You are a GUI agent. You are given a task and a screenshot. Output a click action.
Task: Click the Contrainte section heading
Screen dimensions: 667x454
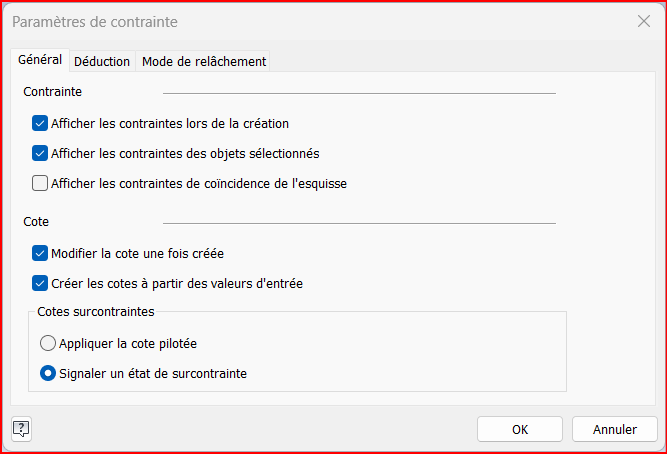click(52, 92)
